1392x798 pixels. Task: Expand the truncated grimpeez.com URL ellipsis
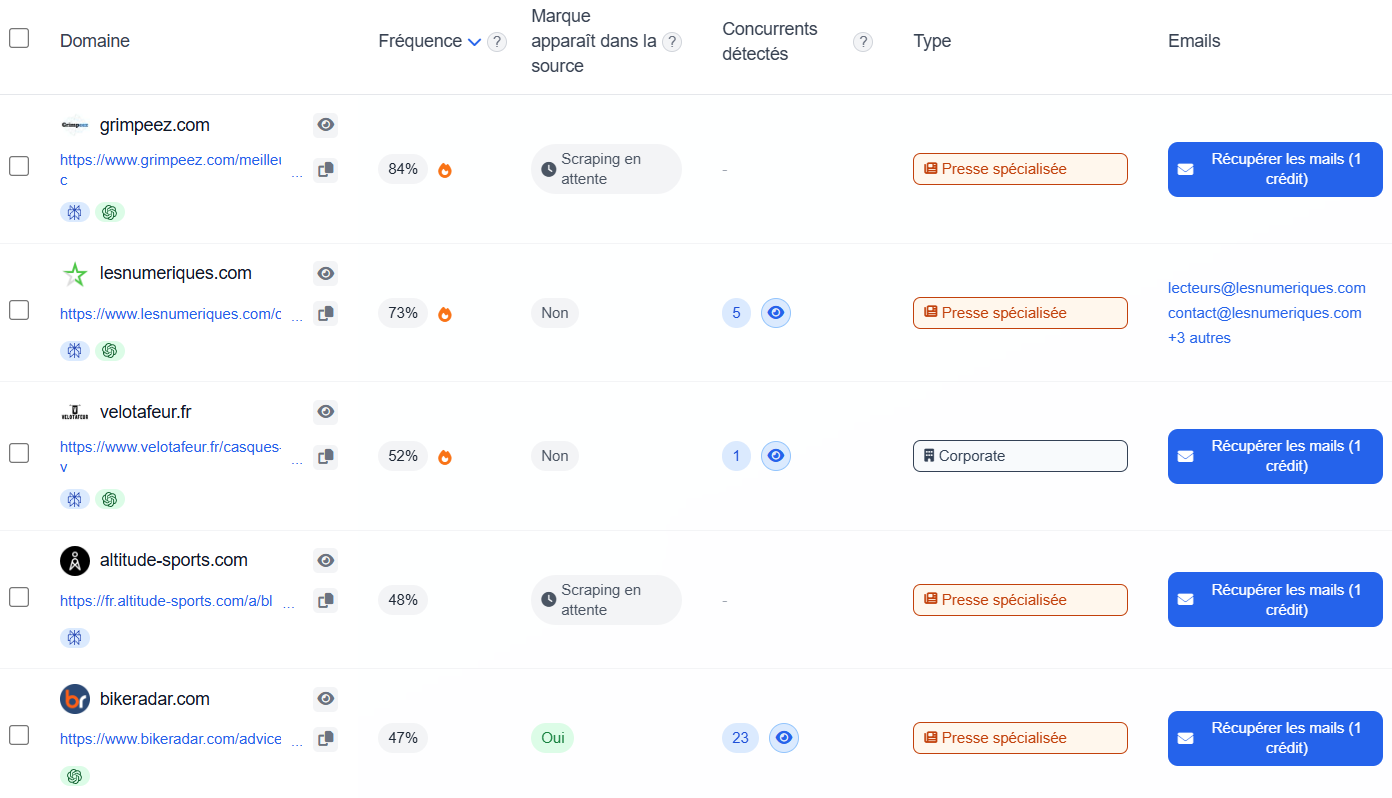coord(296,176)
